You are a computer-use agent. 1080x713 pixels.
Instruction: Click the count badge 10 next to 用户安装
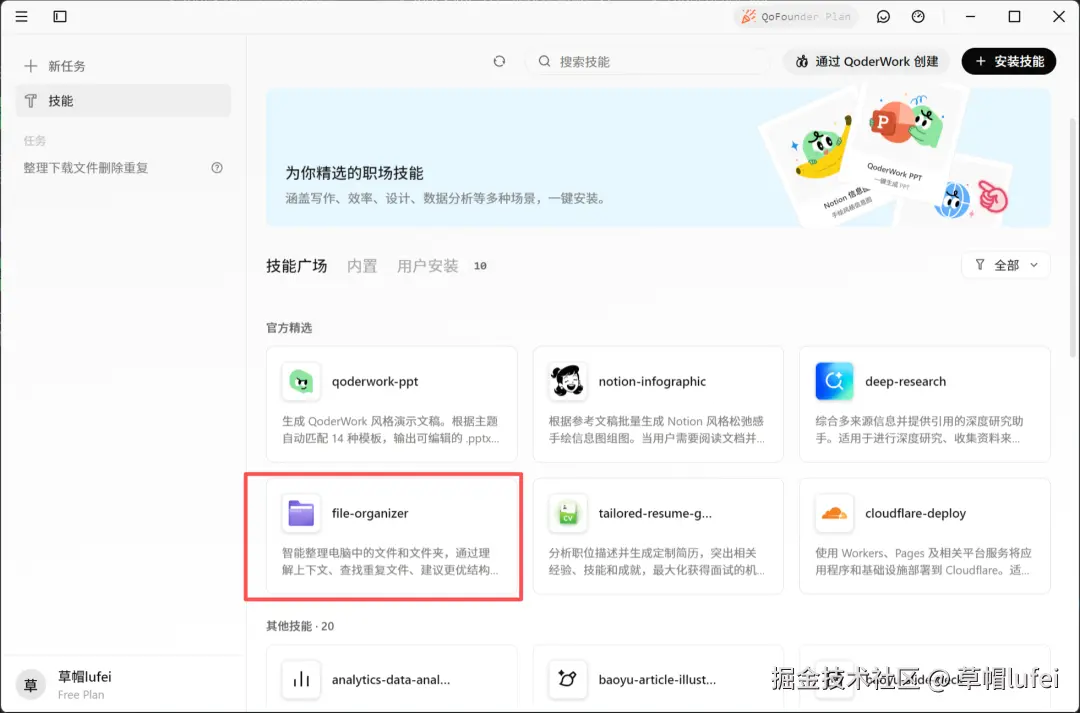coord(480,266)
